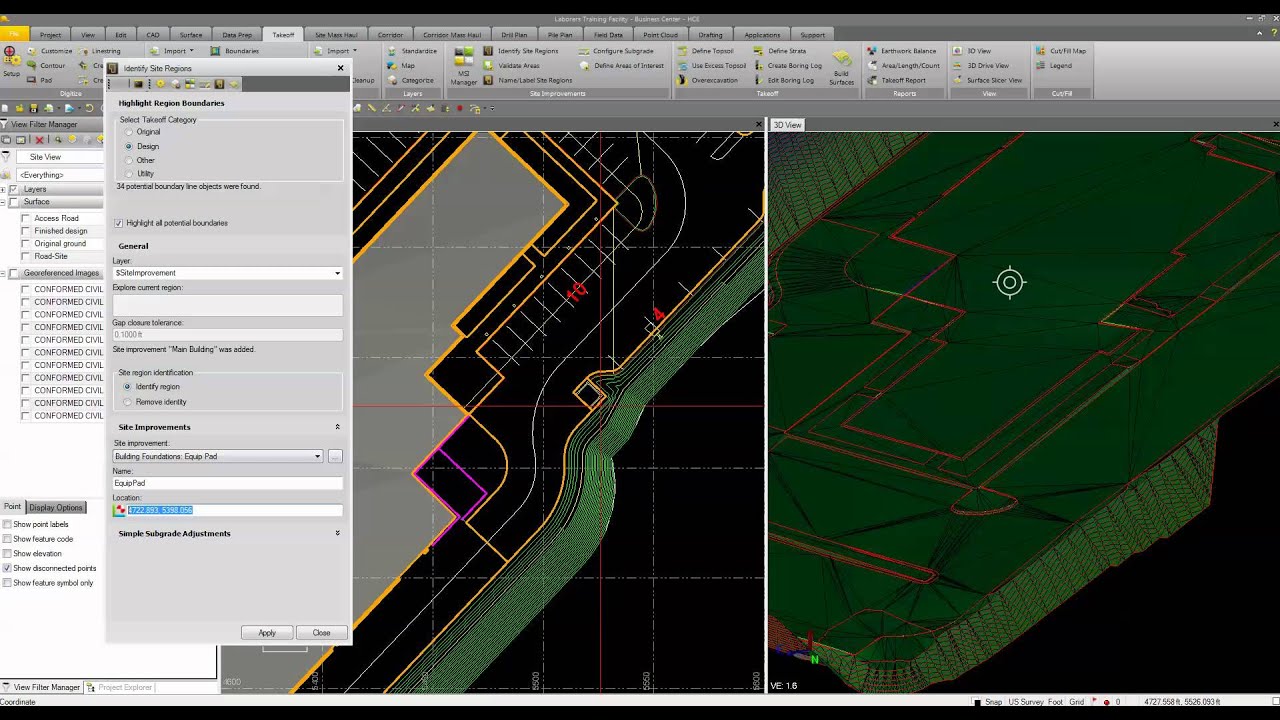Toggle Show point labels checkbox

[x=7, y=524]
